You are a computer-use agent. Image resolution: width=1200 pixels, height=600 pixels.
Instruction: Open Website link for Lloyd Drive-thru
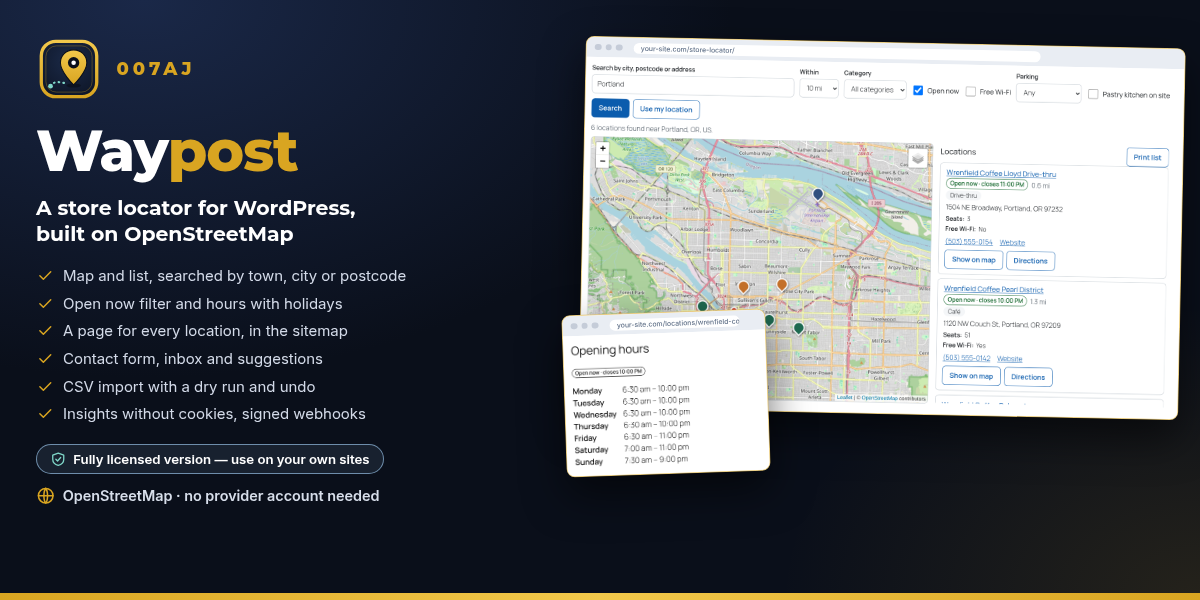pyautogui.click(x=1012, y=243)
